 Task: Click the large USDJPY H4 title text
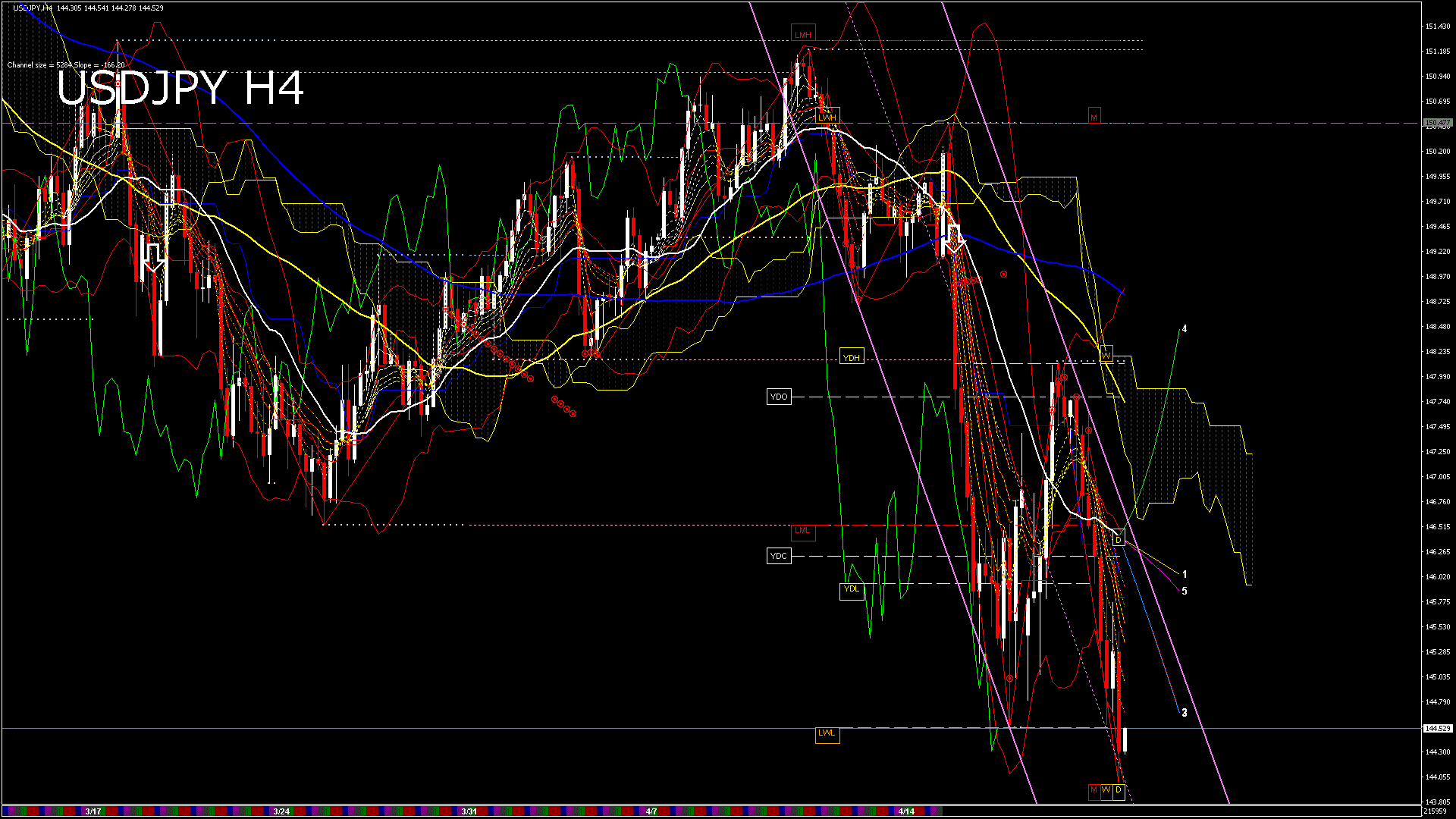click(x=180, y=89)
